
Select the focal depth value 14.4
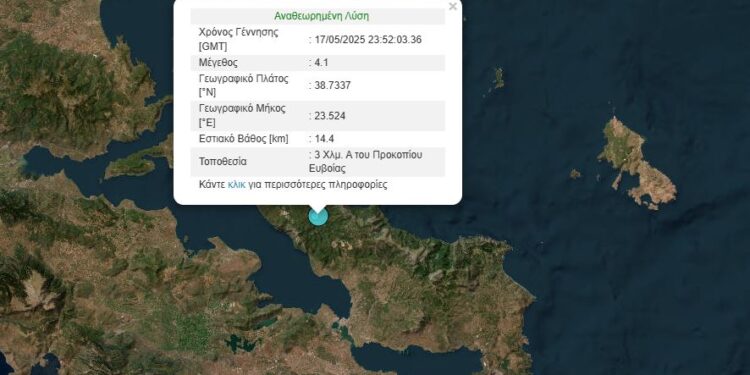[324, 139]
